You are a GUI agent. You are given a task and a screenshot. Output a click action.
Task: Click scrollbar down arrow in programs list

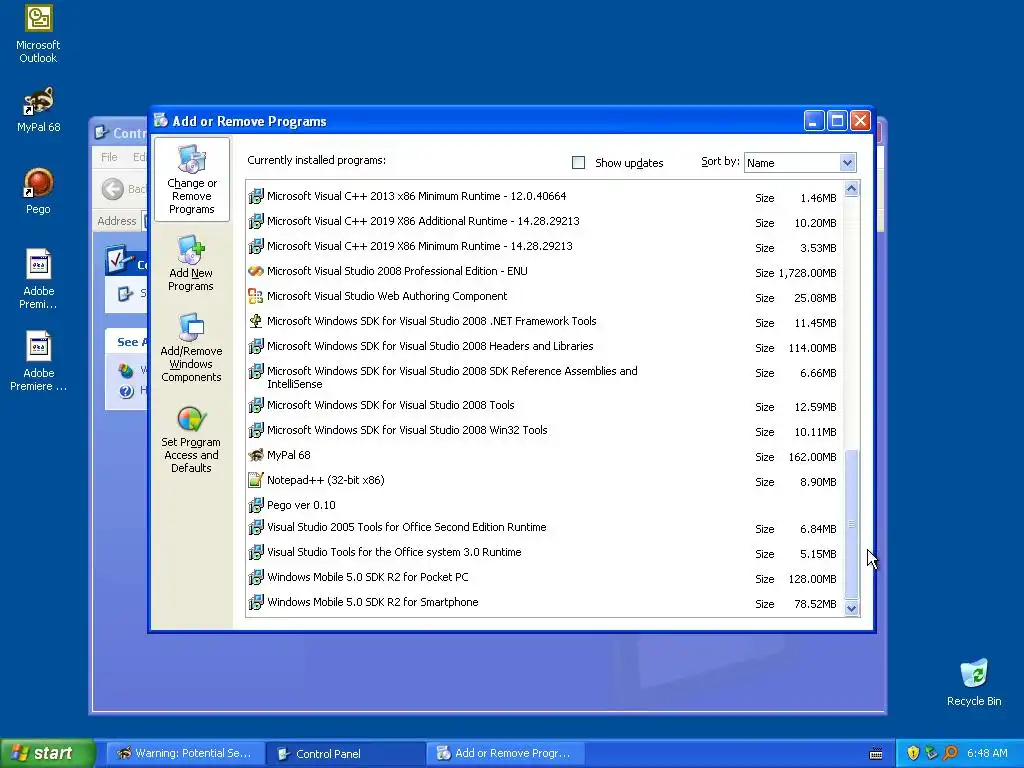(851, 608)
